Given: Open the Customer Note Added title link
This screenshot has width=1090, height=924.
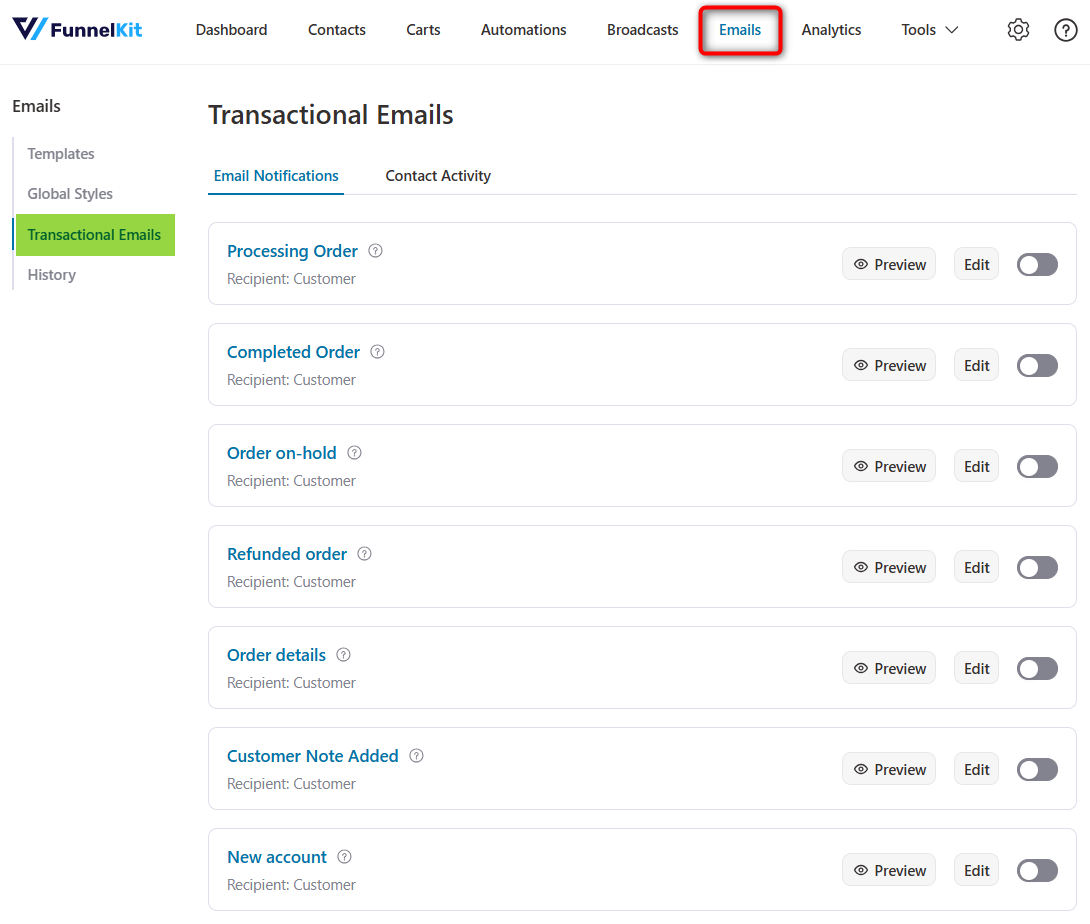Looking at the screenshot, I should click(x=313, y=756).
